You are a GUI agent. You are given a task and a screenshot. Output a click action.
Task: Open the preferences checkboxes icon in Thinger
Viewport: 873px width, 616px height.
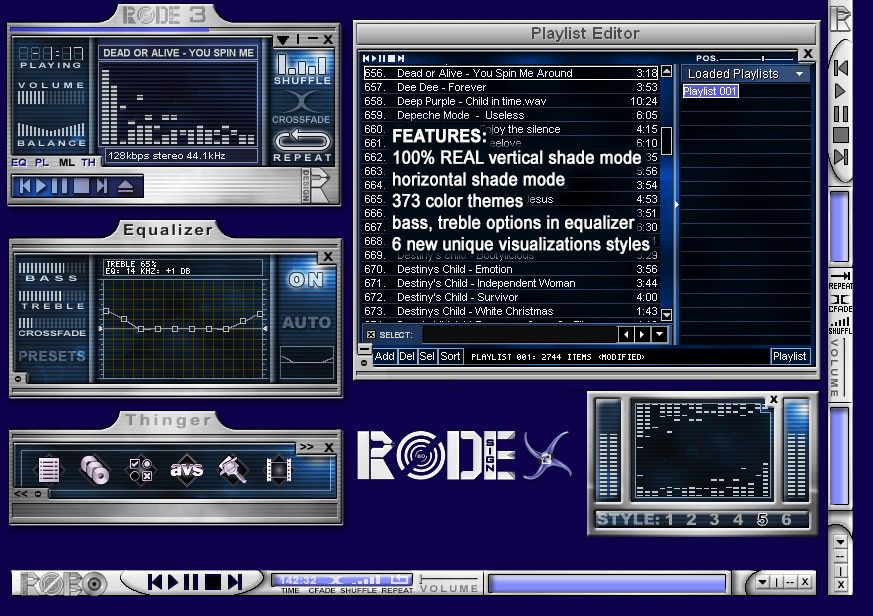141,468
